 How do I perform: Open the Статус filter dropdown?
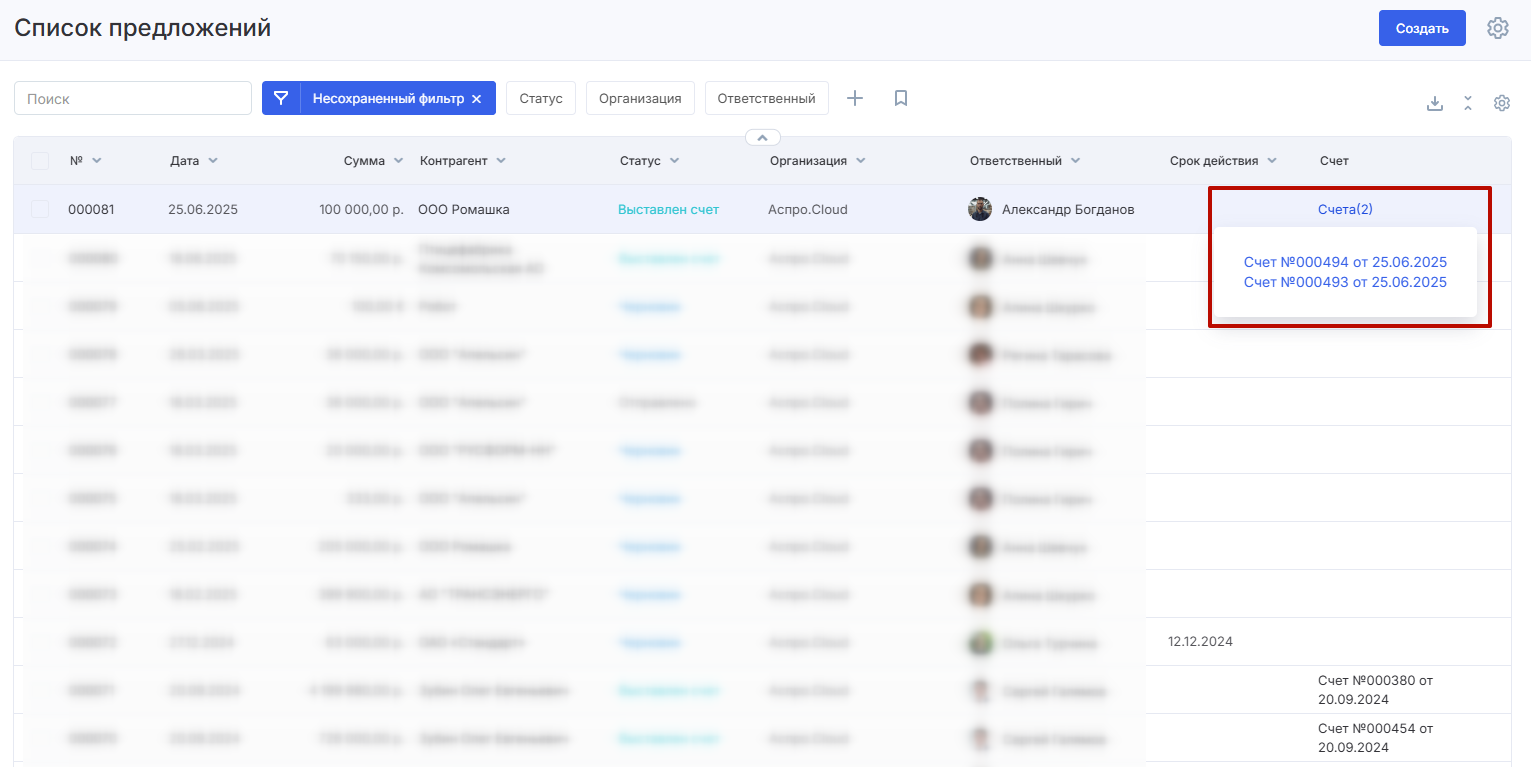pyautogui.click(x=541, y=98)
